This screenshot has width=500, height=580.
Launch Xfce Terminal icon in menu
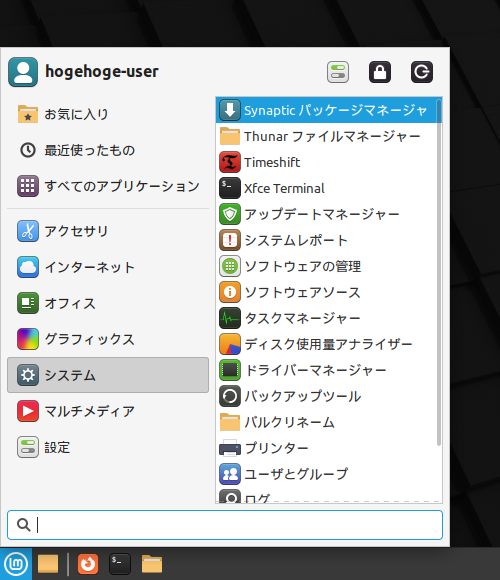point(230,188)
